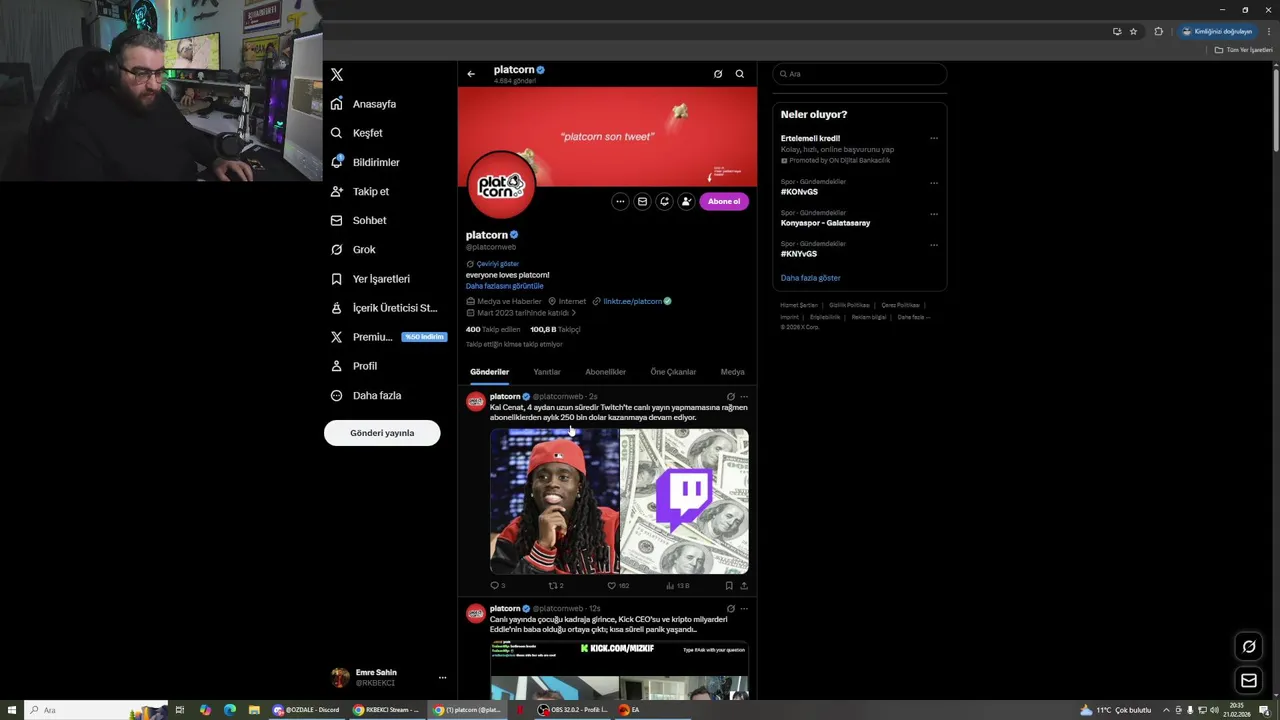Go back with the arrow icon

pyautogui.click(x=471, y=74)
